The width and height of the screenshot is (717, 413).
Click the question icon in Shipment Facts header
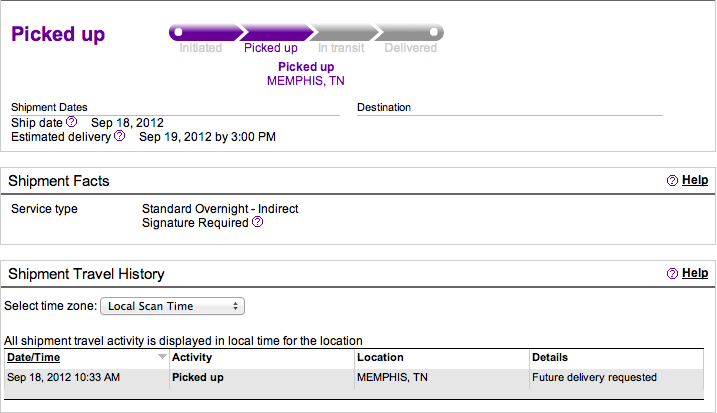672,181
